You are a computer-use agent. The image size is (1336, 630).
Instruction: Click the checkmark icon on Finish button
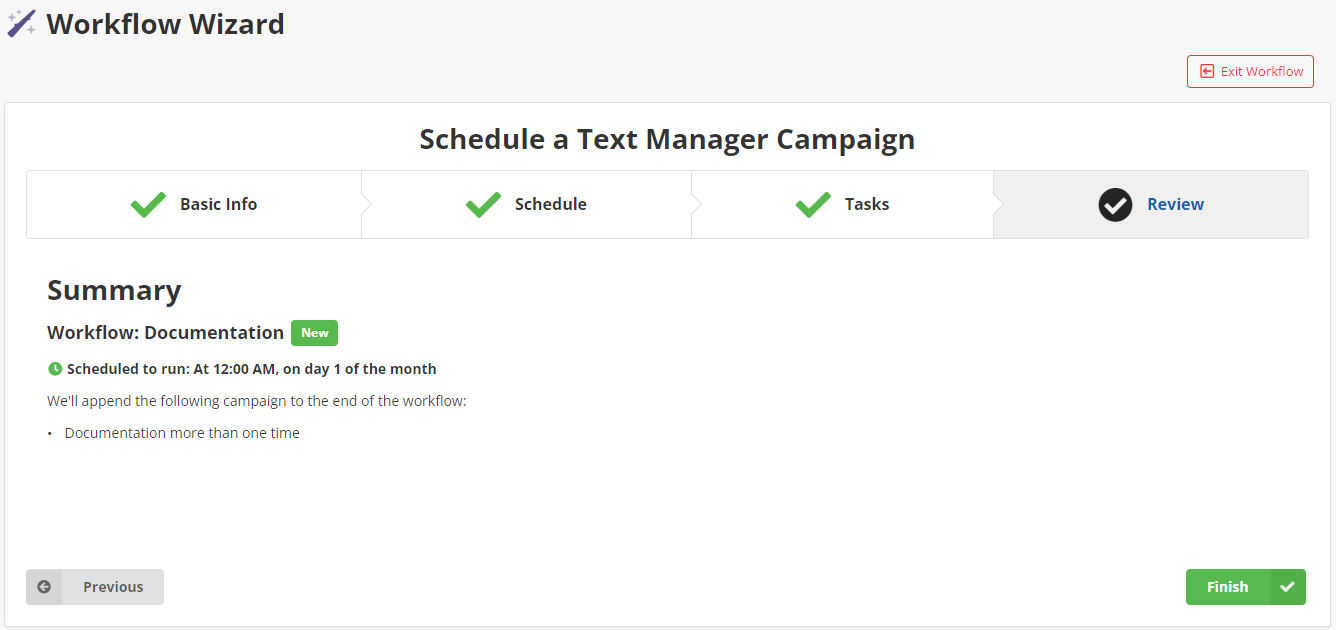point(1287,587)
